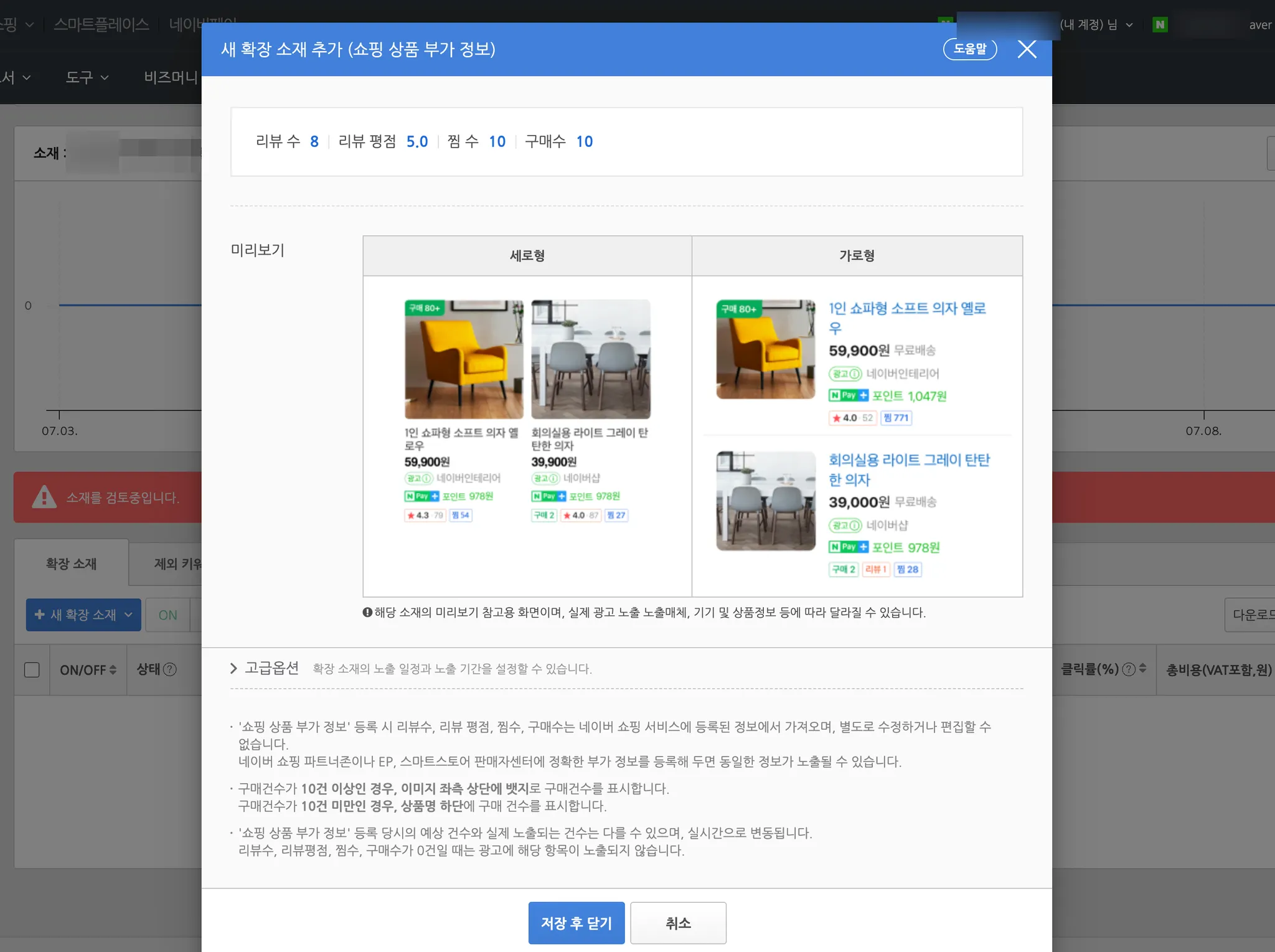Click the warning triangle icon in red banner
1275x952 pixels.
(x=44, y=497)
